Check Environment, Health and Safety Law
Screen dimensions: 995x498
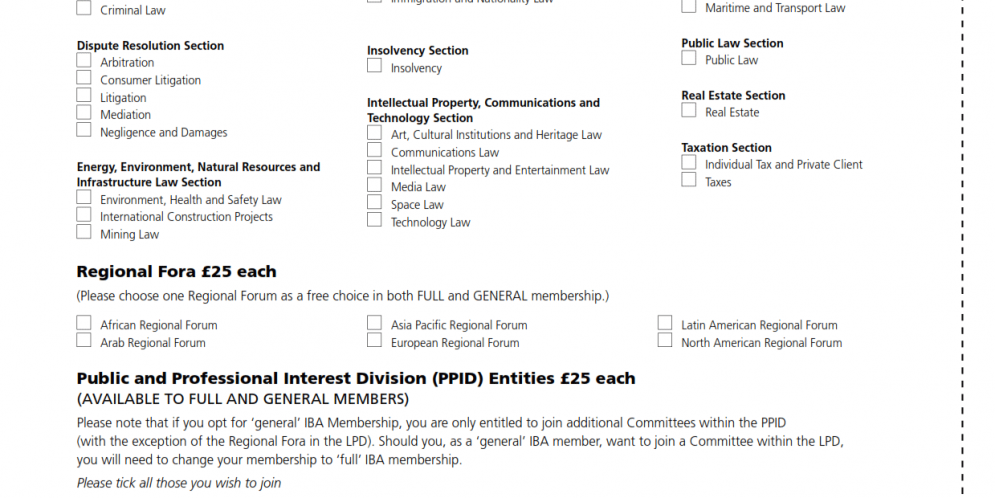[84, 199]
